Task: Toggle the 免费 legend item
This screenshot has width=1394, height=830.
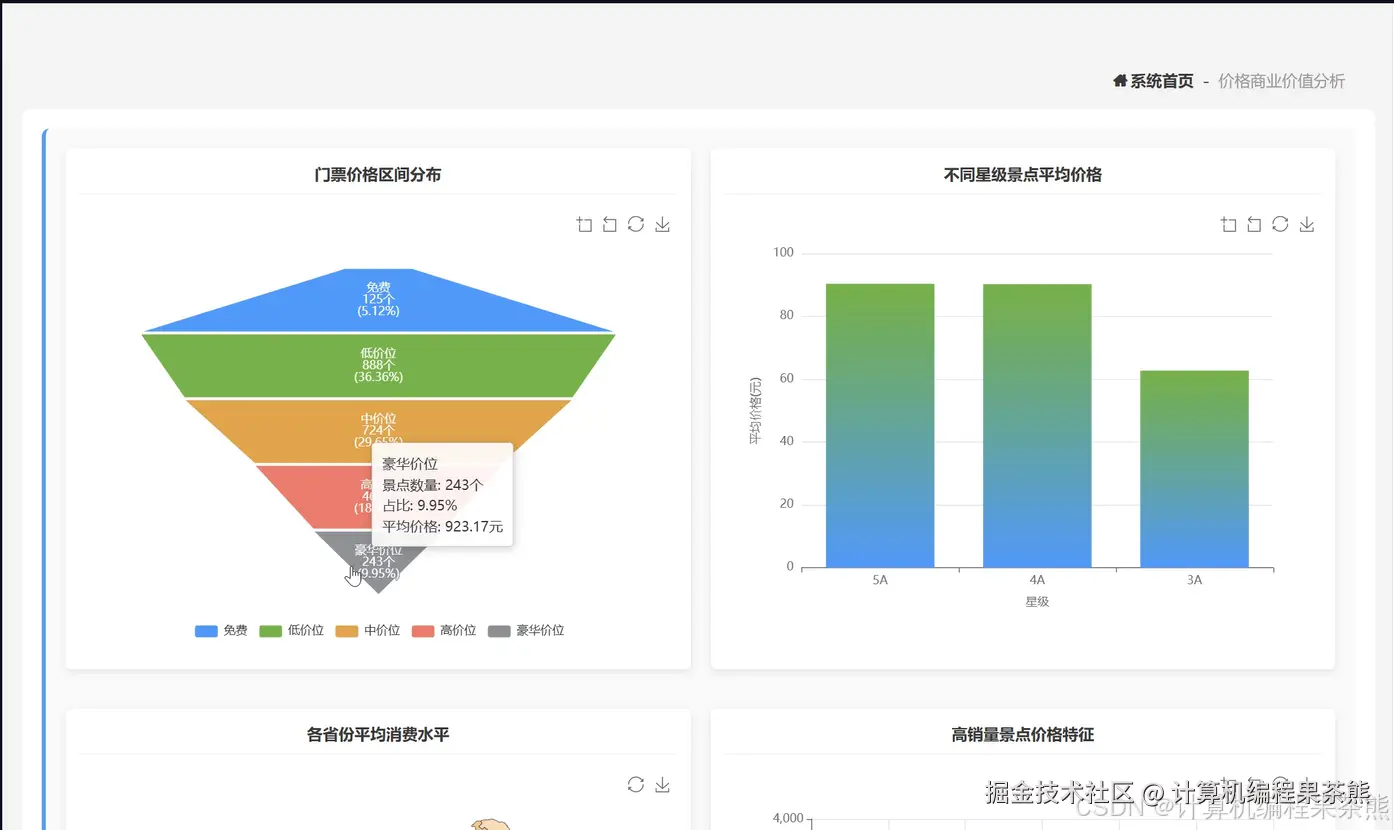Action: point(220,630)
